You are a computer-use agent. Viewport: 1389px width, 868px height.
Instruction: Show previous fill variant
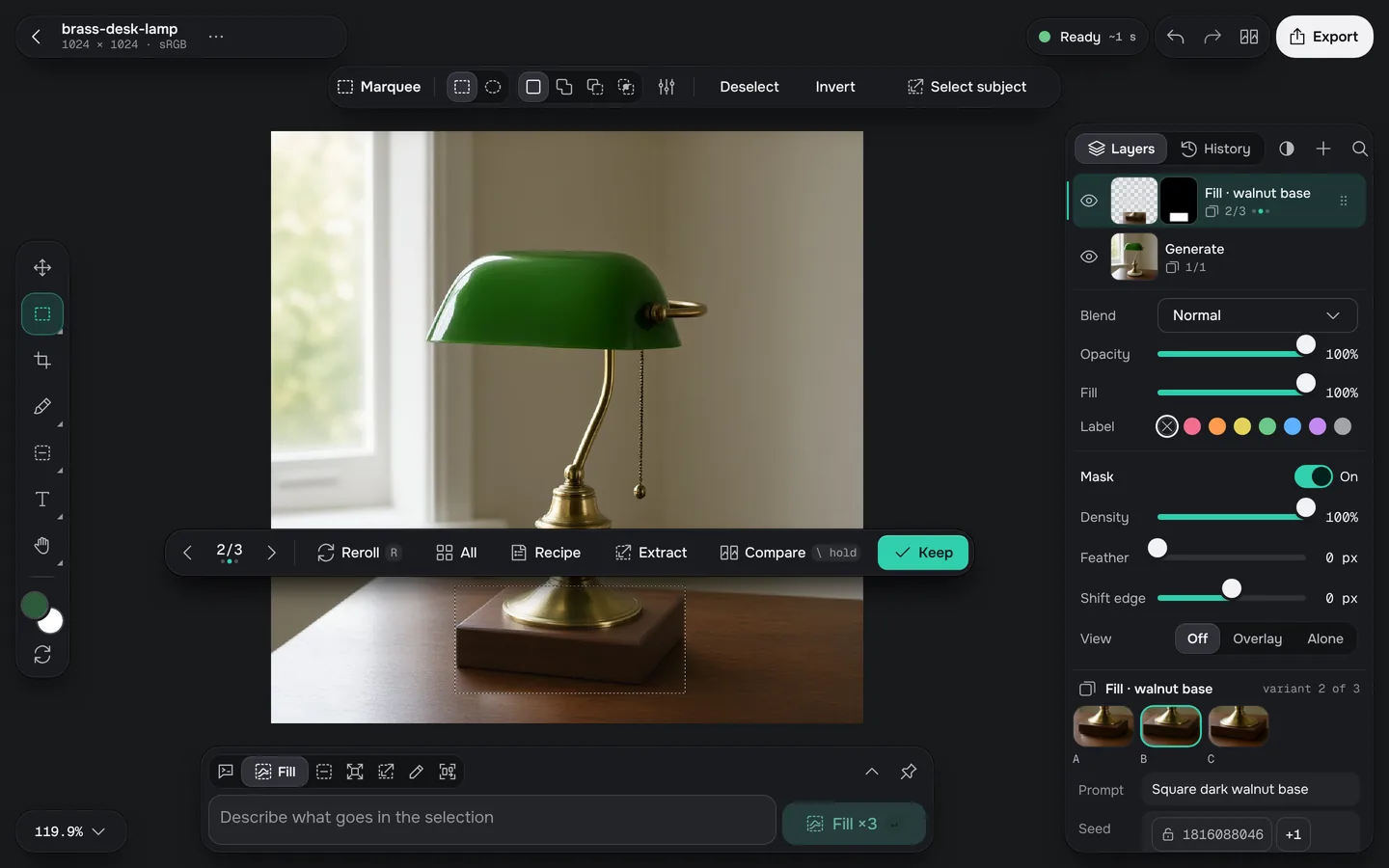pos(187,553)
